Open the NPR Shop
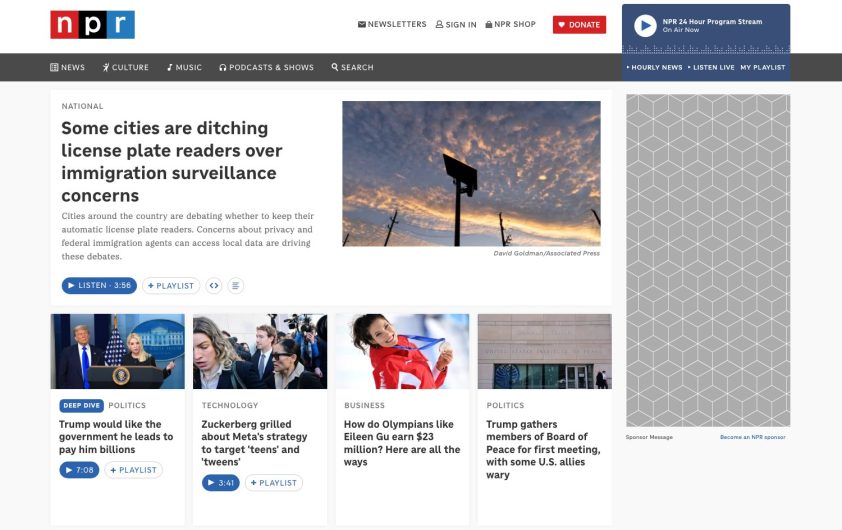 pyautogui.click(x=511, y=24)
